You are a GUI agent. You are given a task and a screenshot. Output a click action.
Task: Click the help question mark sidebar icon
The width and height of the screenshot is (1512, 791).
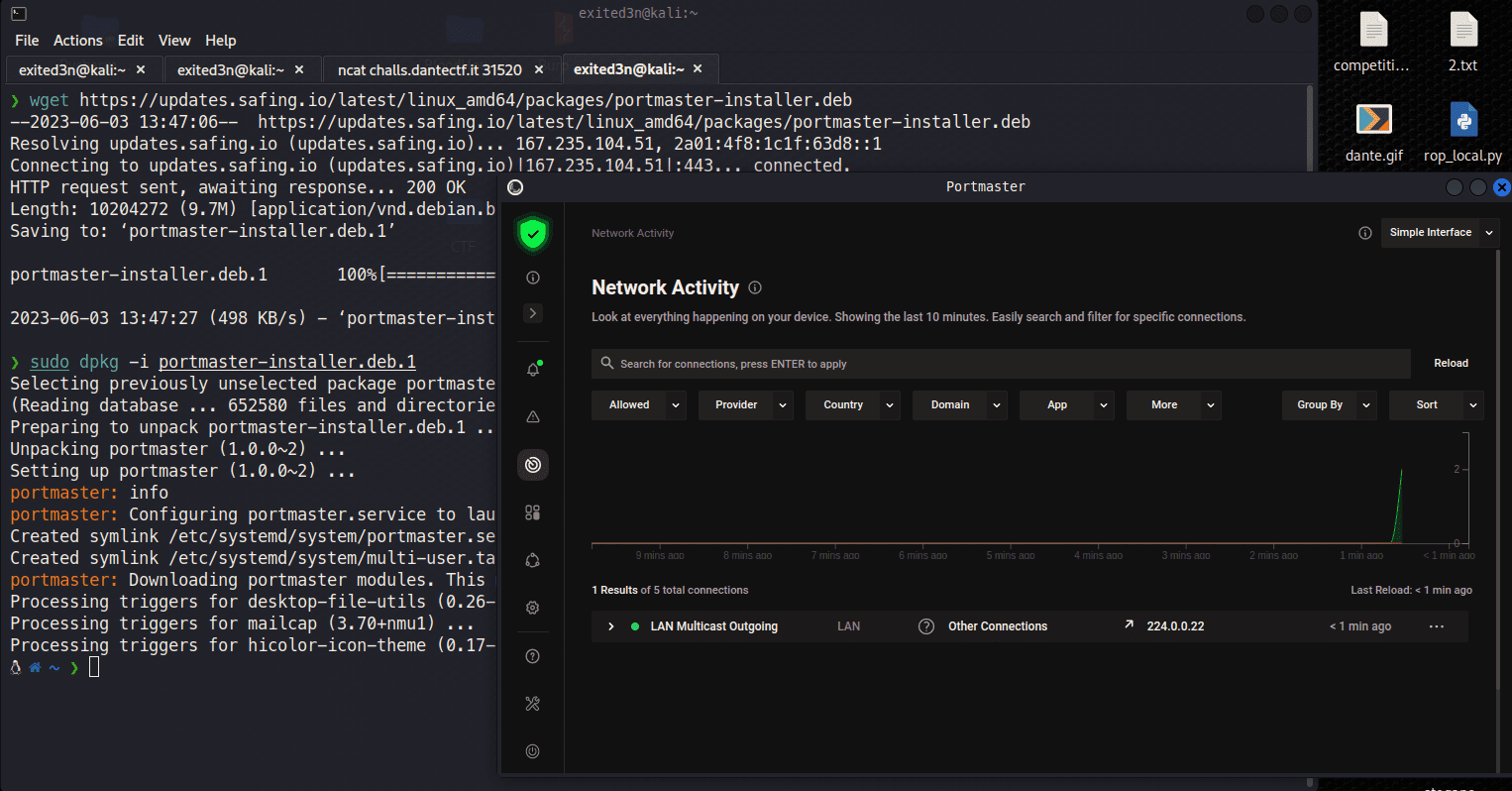(x=533, y=656)
